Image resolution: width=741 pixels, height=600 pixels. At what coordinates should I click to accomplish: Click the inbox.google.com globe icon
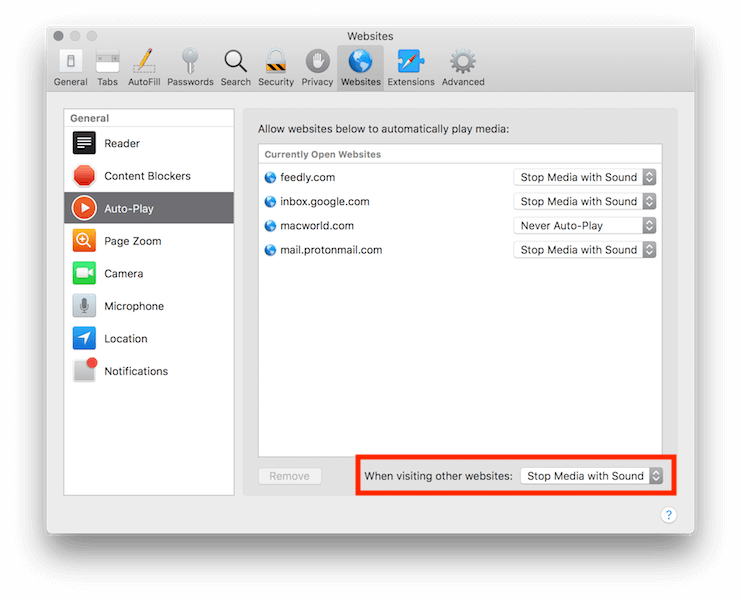(x=270, y=202)
